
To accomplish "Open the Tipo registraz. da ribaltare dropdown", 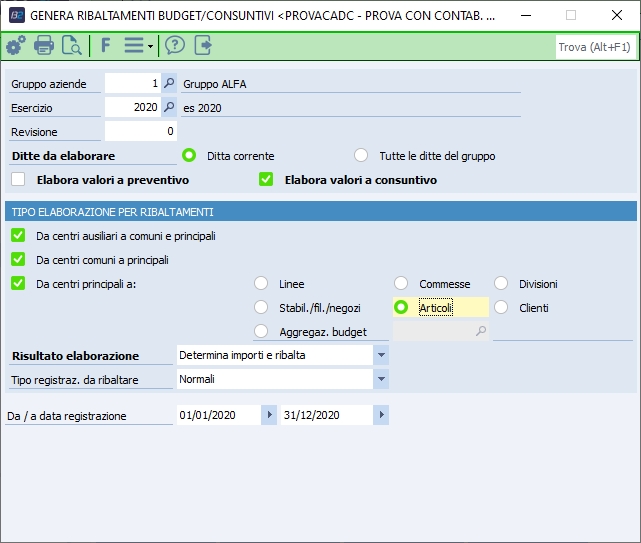I will tap(381, 379).
